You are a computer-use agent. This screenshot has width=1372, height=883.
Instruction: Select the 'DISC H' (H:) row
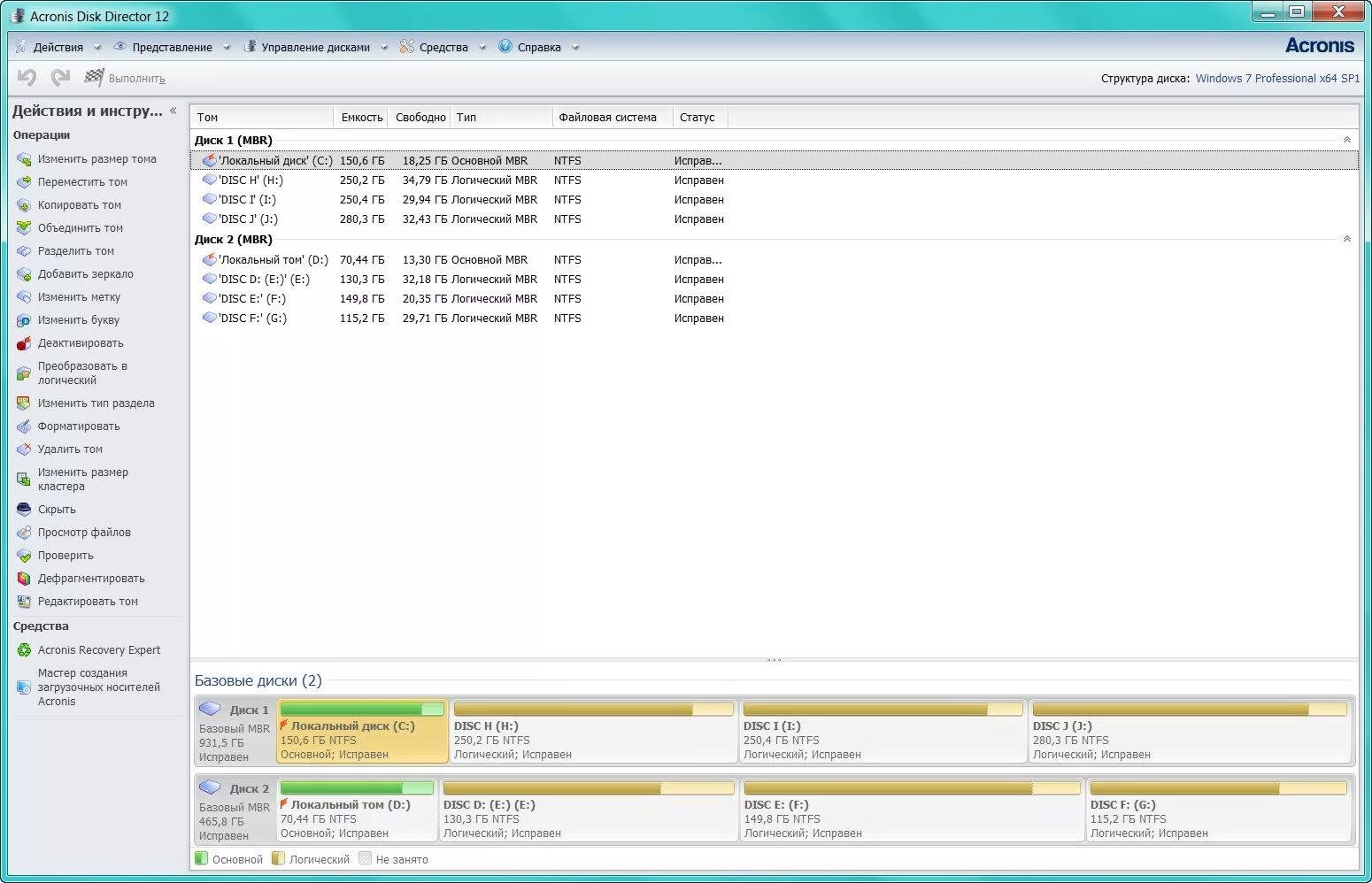point(775,180)
